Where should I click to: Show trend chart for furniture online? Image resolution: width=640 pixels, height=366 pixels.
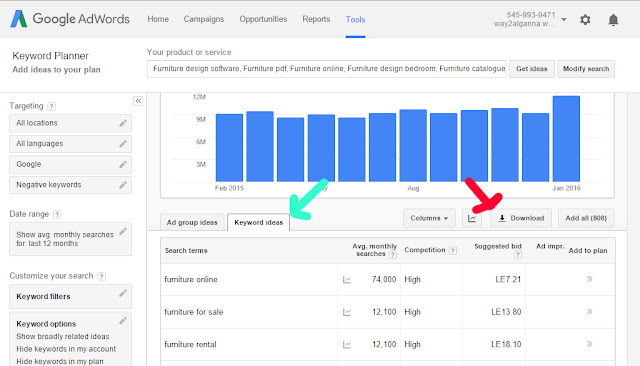click(347, 280)
